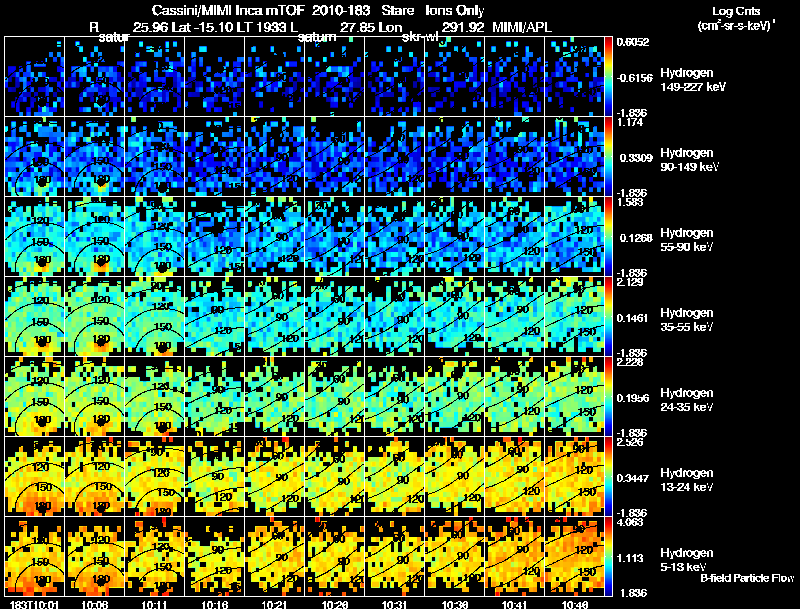The width and height of the screenshot is (800, 609).
Task: Click the 0.1461 colorbar value
Action: 633,318
